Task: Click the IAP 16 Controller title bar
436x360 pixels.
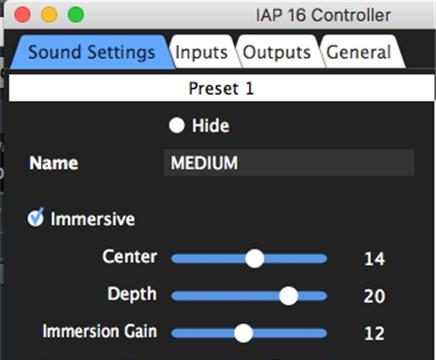Action: pos(323,15)
